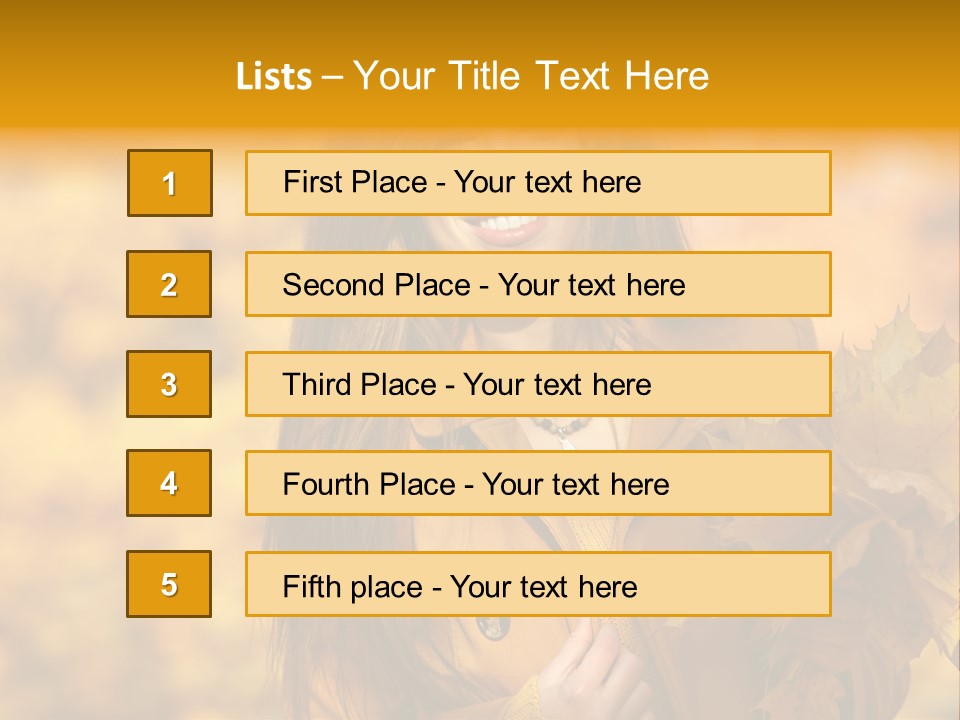Select the number 4 box
Image resolution: width=960 pixels, height=720 pixels.
169,483
